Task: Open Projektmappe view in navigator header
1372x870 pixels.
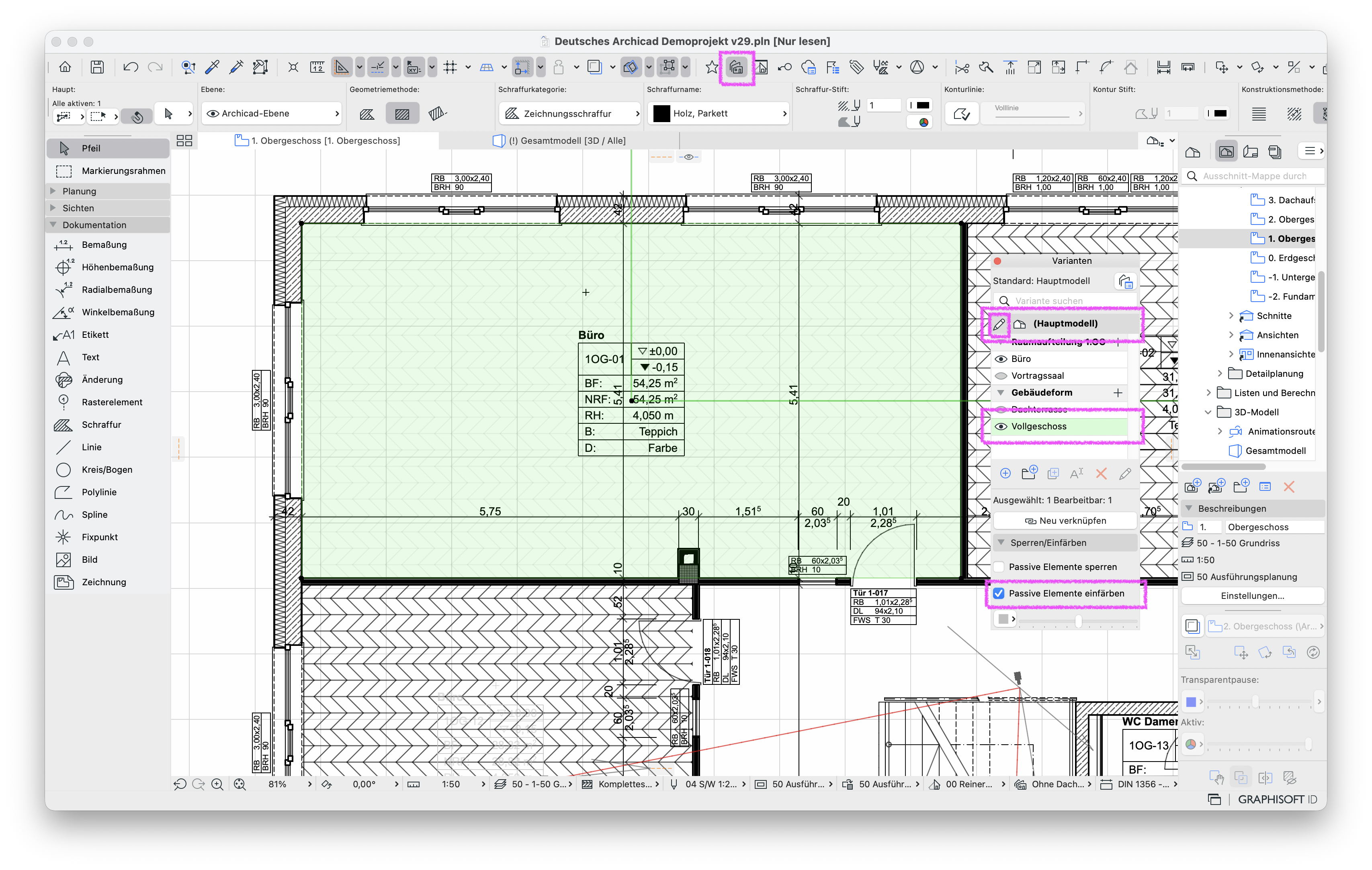Action: pyautogui.click(x=1192, y=152)
